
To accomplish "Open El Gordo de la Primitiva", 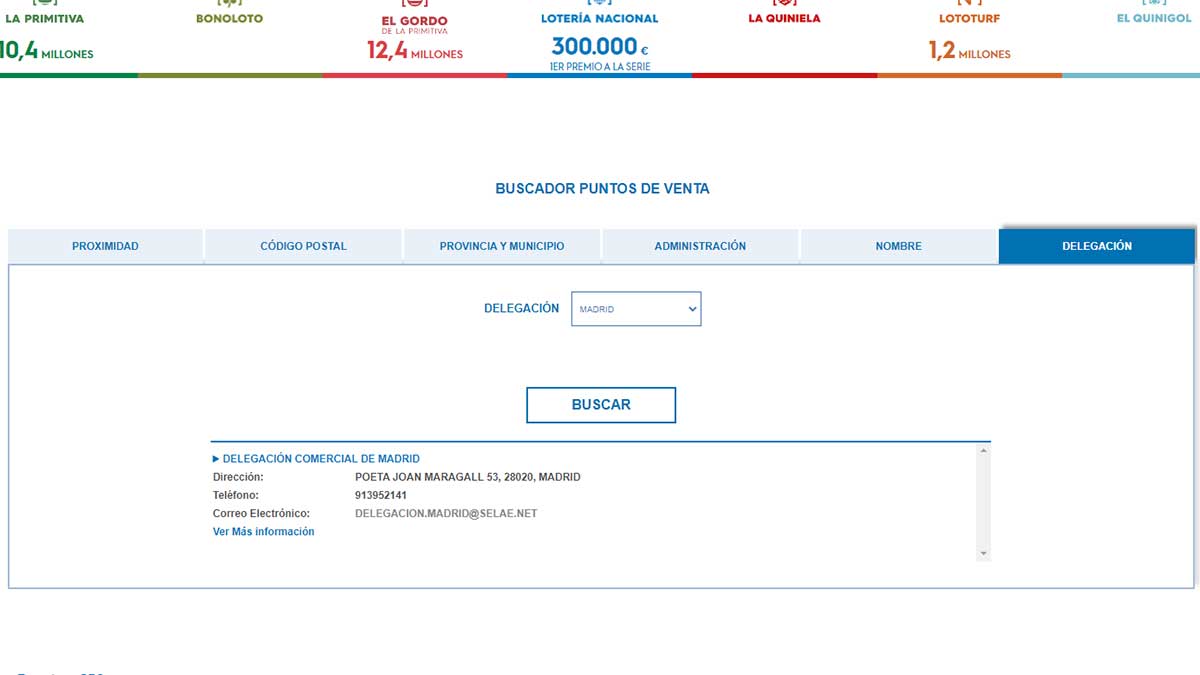I will coord(414,21).
